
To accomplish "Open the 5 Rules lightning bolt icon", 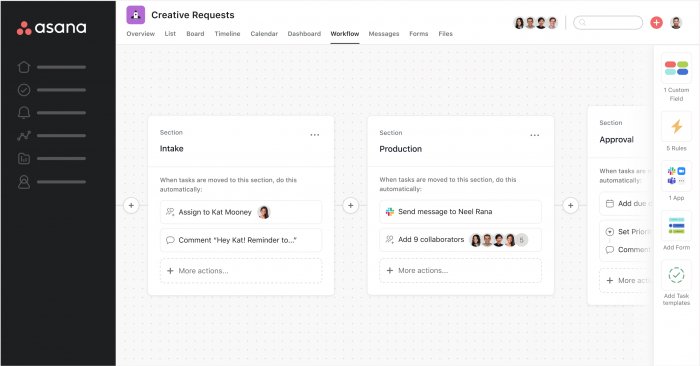I will (x=676, y=127).
